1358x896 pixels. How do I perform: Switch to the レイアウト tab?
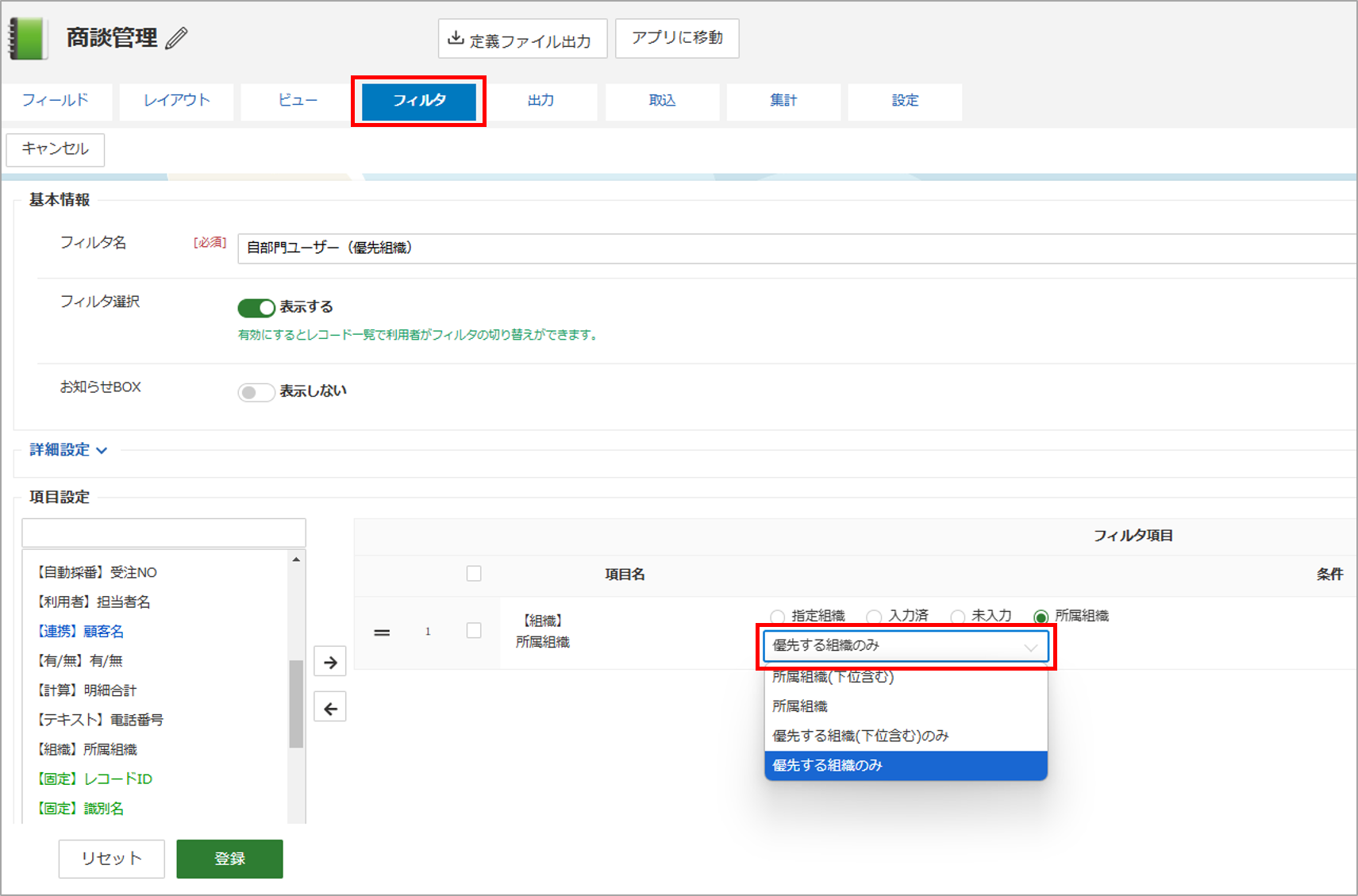(x=176, y=101)
